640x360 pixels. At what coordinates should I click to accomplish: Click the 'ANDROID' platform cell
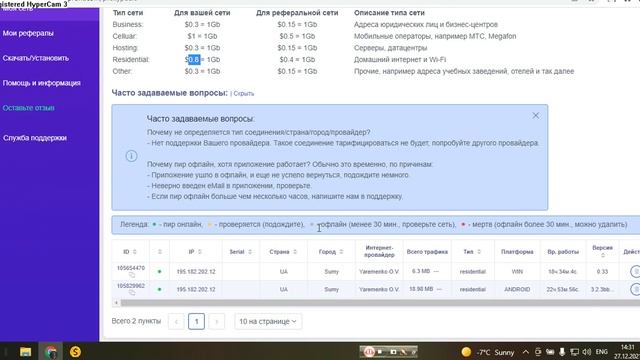tap(517, 289)
